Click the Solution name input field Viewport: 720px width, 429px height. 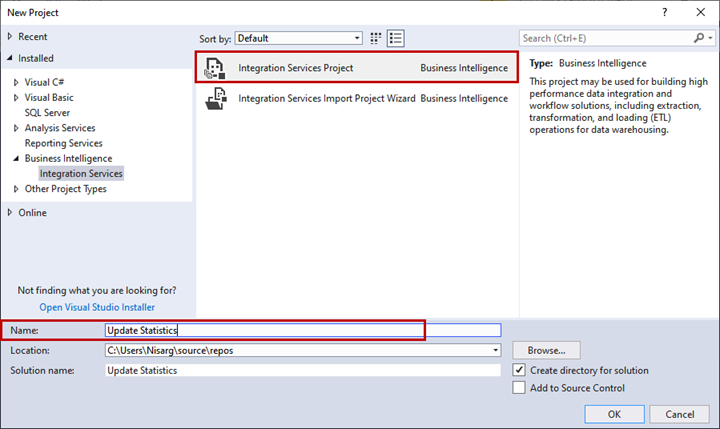pos(303,370)
